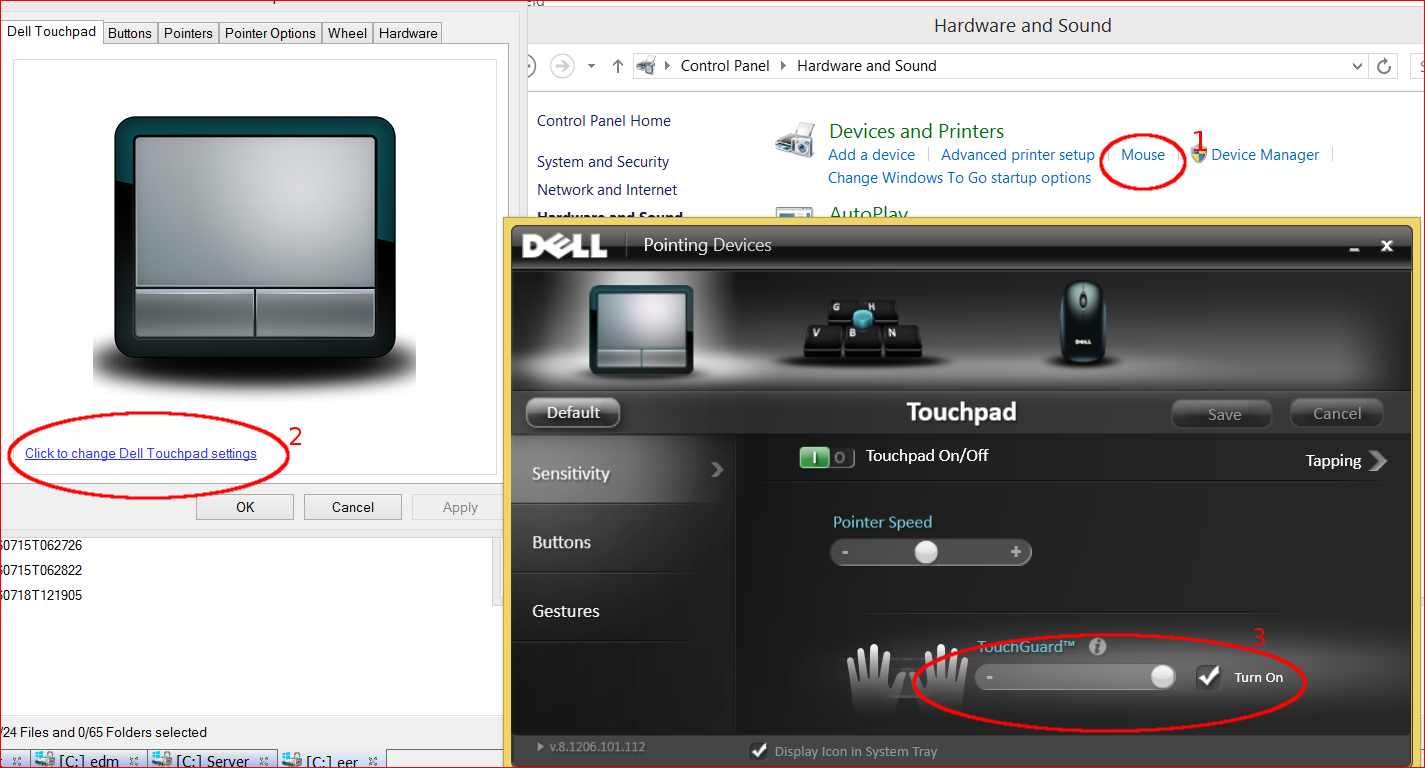Screen dimensions: 1425x768
Task: Expand the Tapping chevron
Action: pyautogui.click(x=1379, y=461)
